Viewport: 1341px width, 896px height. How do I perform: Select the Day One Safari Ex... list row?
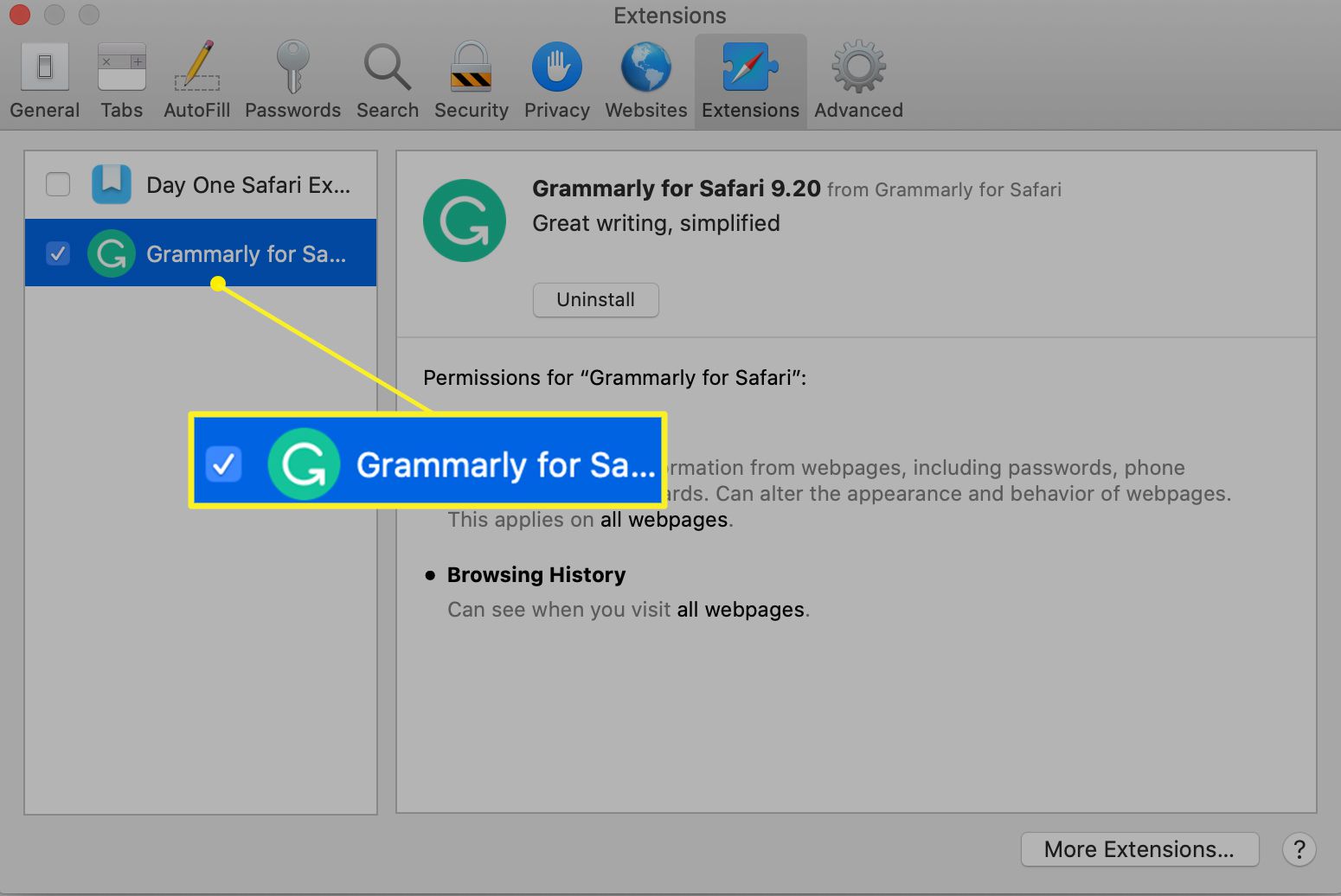click(201, 184)
